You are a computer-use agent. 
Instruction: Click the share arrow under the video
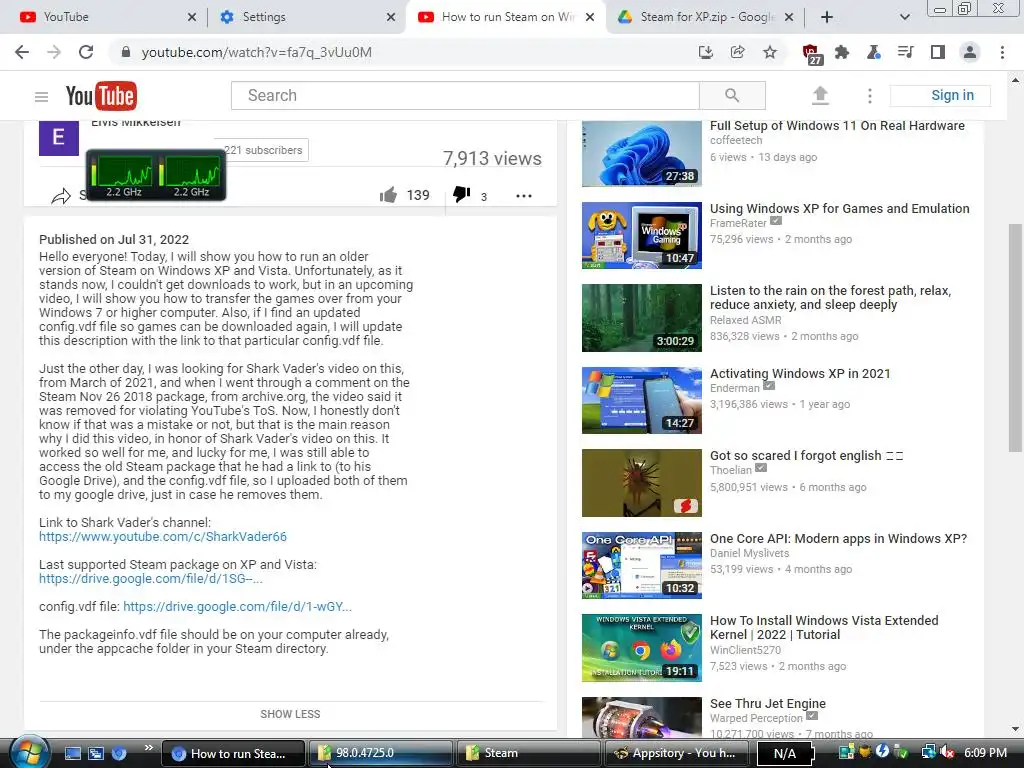tap(61, 195)
